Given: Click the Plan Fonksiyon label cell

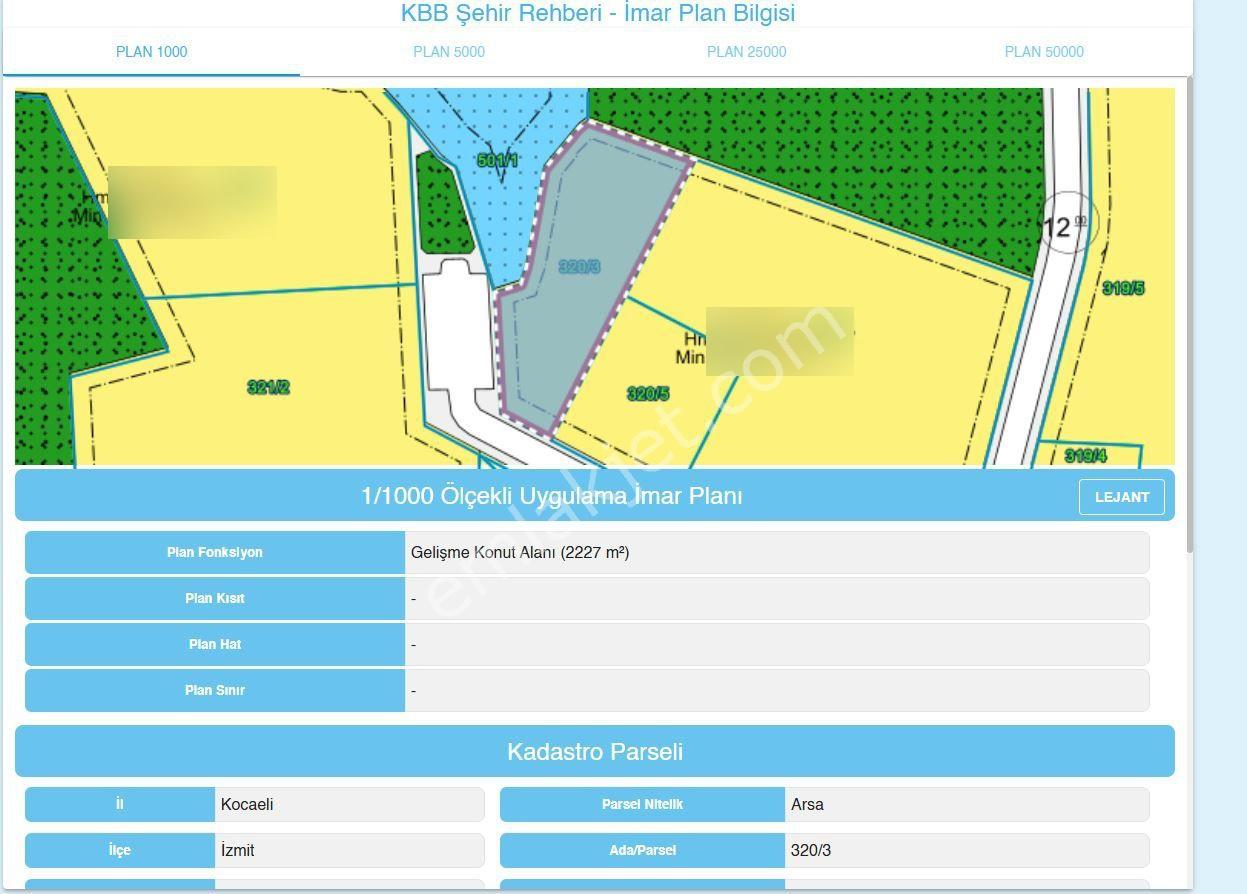Looking at the screenshot, I should click(x=215, y=552).
